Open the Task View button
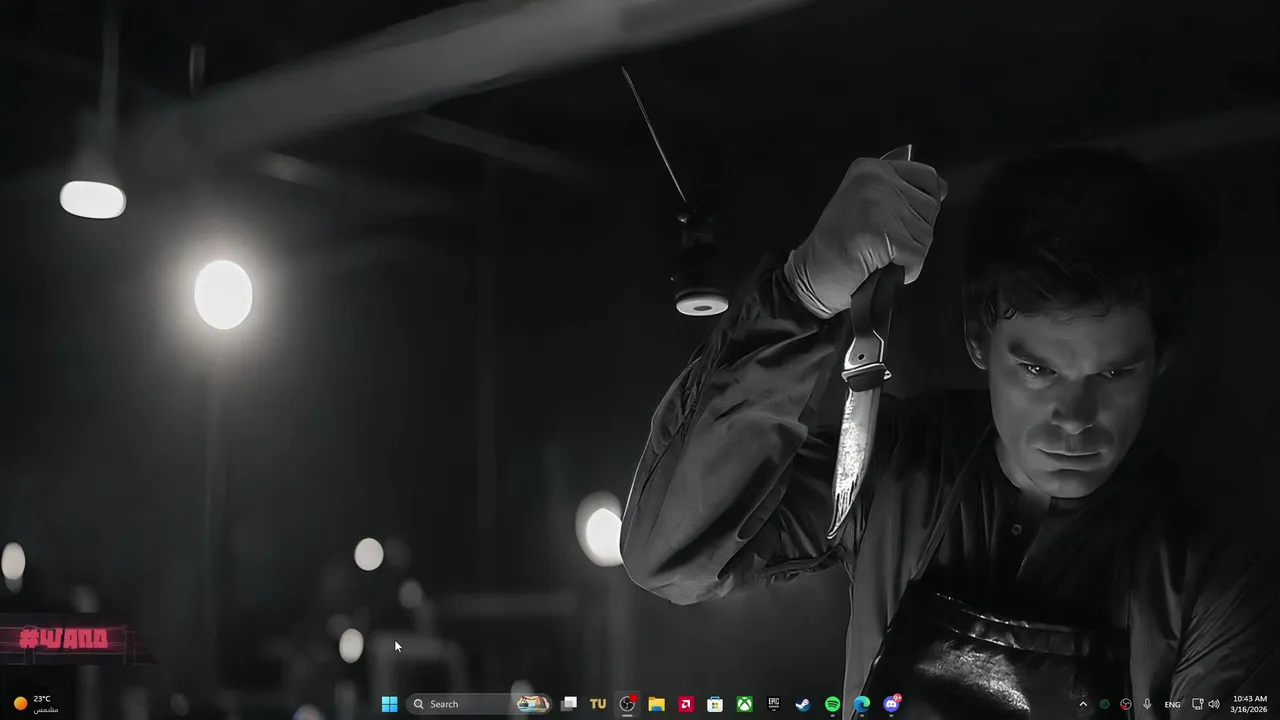This screenshot has height=720, width=1280. tap(569, 704)
